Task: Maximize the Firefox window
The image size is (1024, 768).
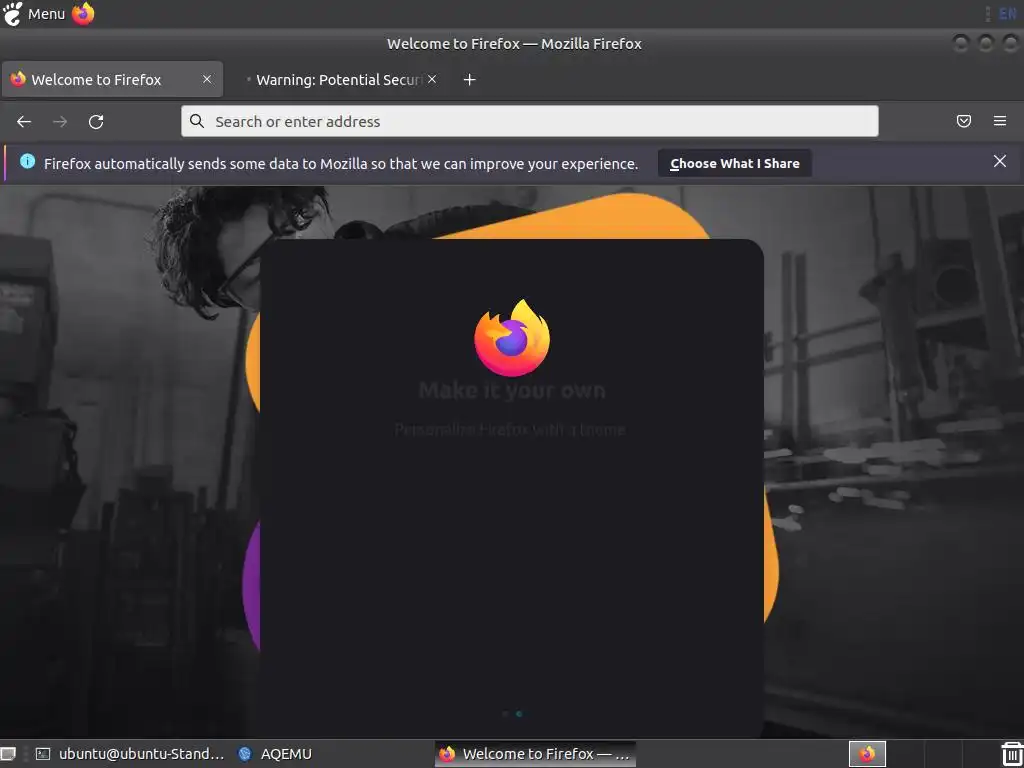Action: 985,44
